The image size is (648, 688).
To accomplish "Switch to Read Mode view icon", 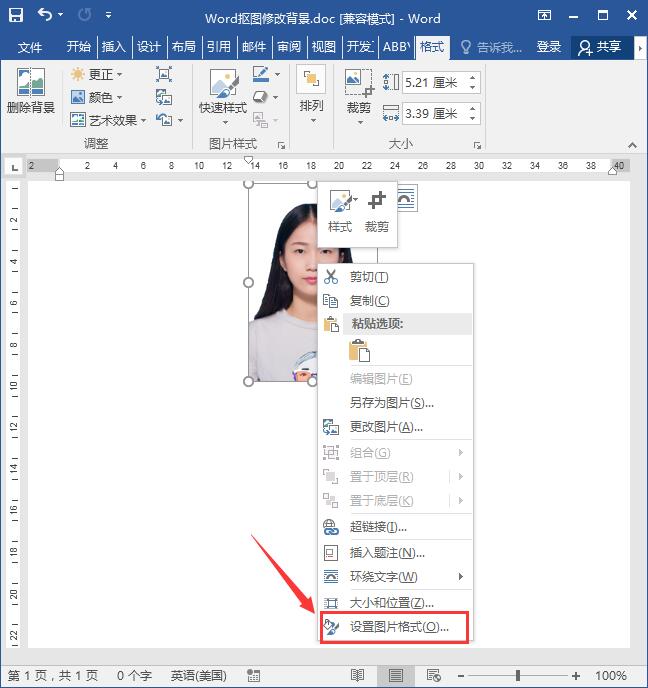I will pos(358,675).
